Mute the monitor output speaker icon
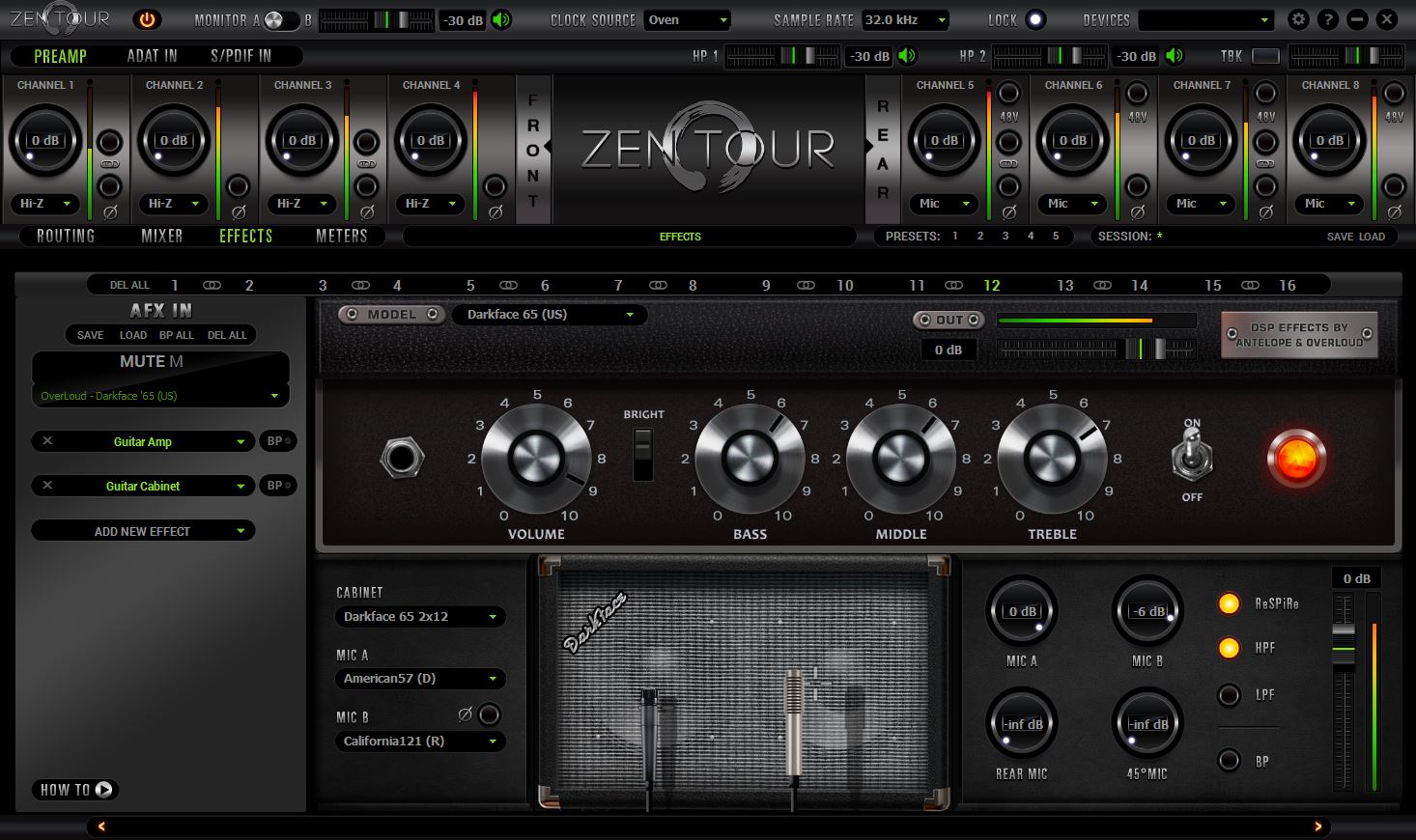The image size is (1416, 840). click(x=501, y=20)
